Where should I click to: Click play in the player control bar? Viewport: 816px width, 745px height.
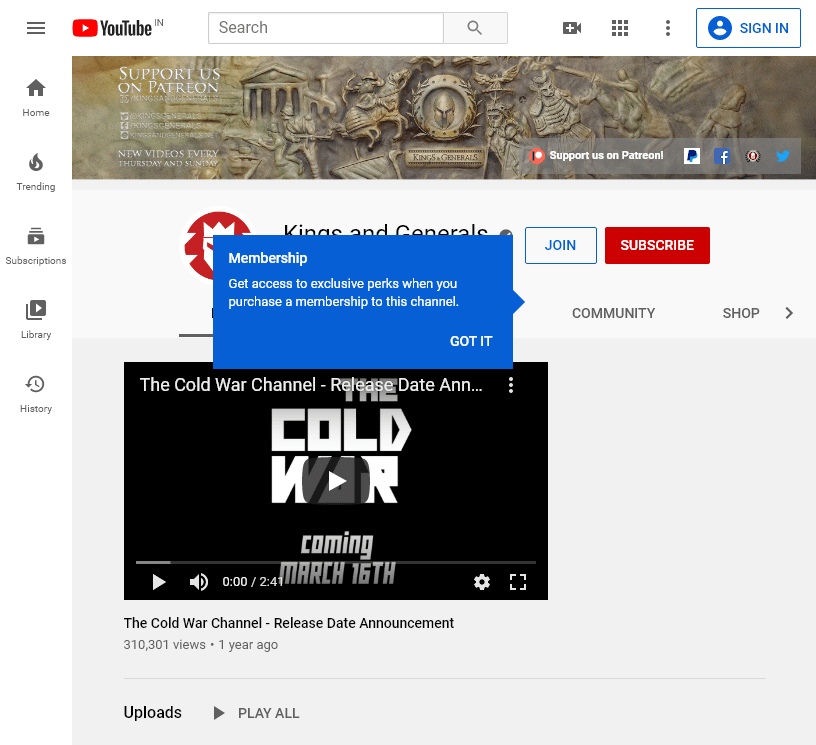tap(159, 582)
